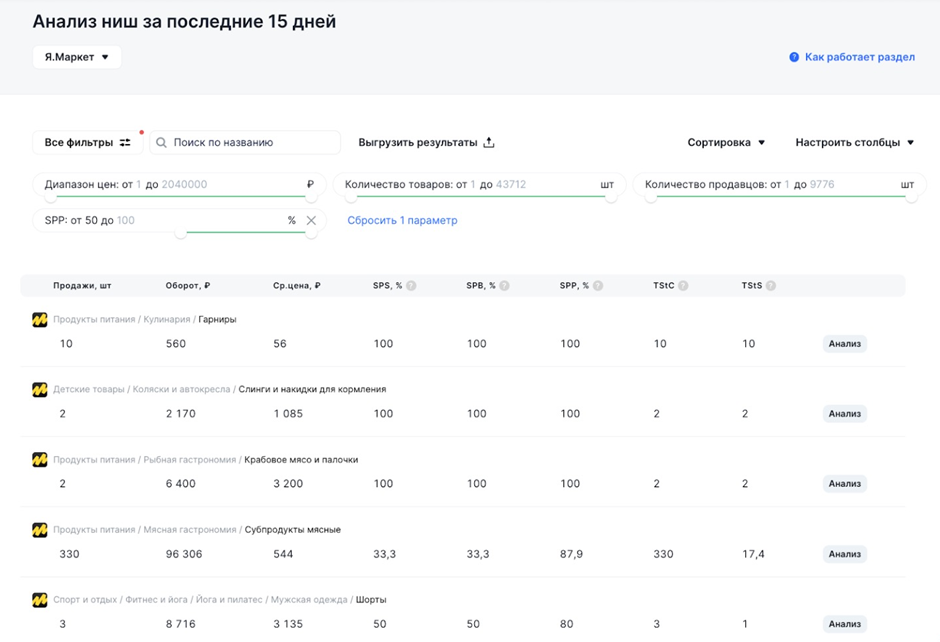
Task: Click Yandex Market icon in the Шорты row
Action: tap(40, 600)
